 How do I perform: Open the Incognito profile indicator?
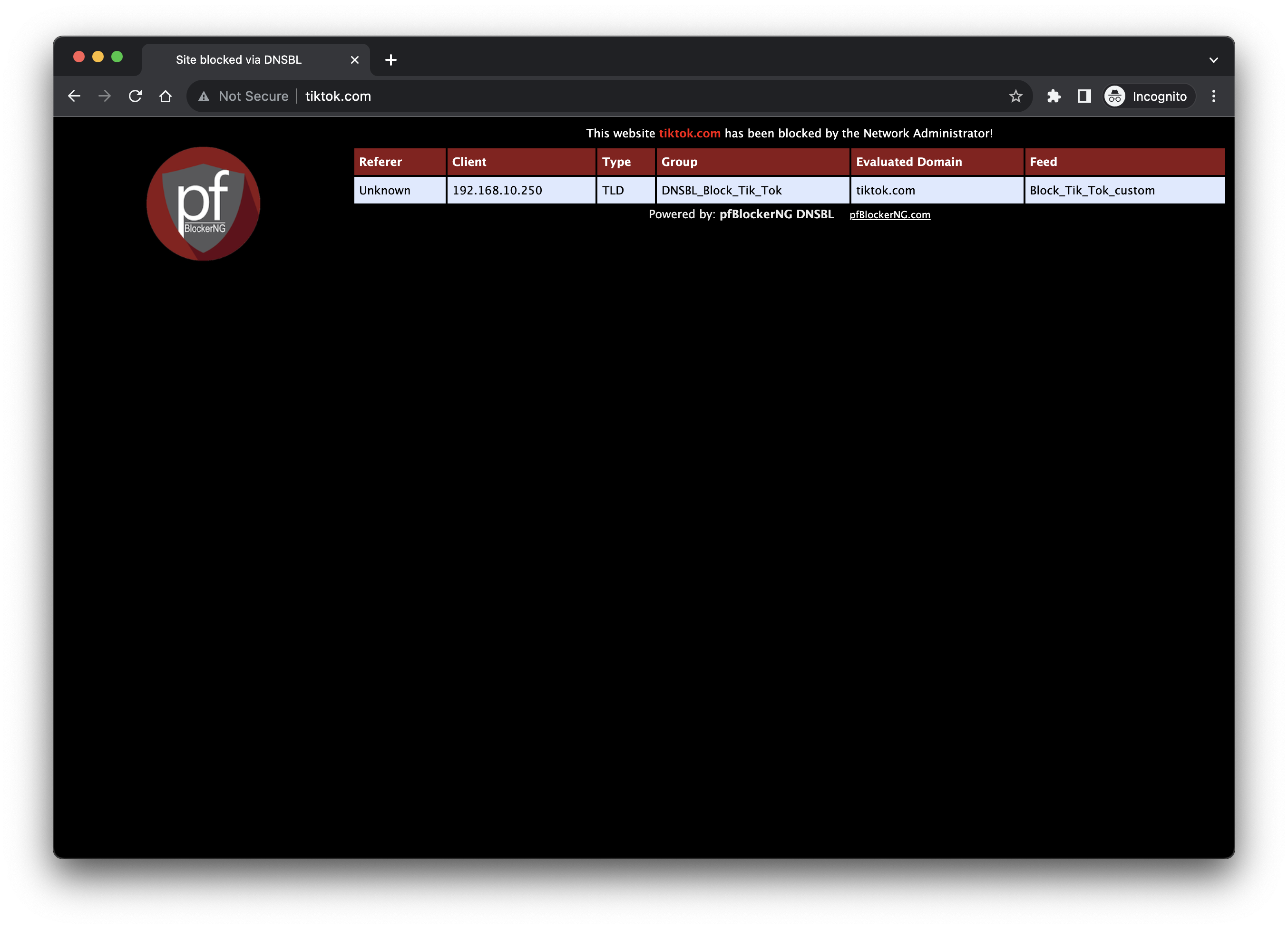(1149, 96)
